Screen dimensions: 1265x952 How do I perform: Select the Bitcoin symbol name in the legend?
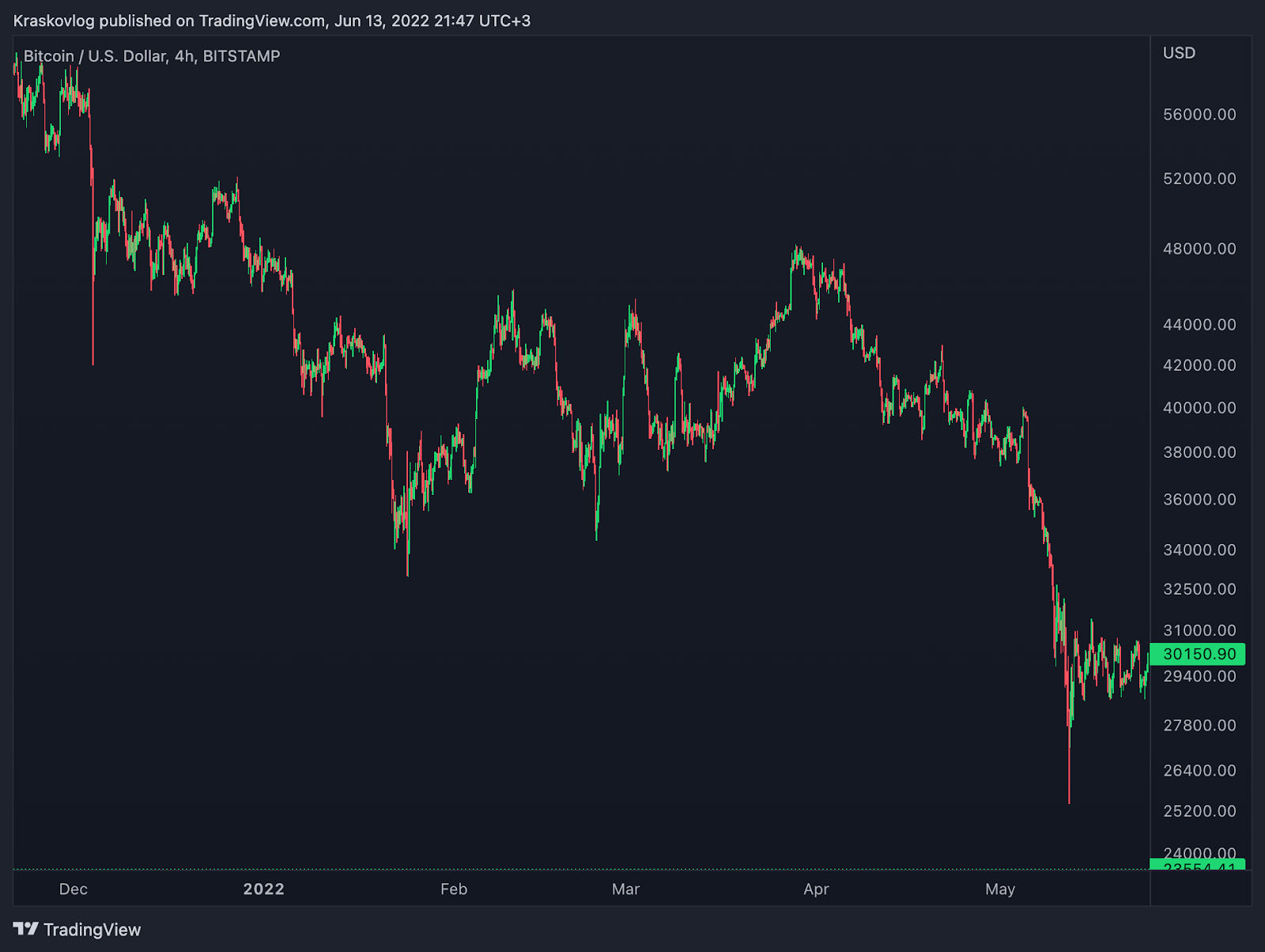(x=47, y=56)
